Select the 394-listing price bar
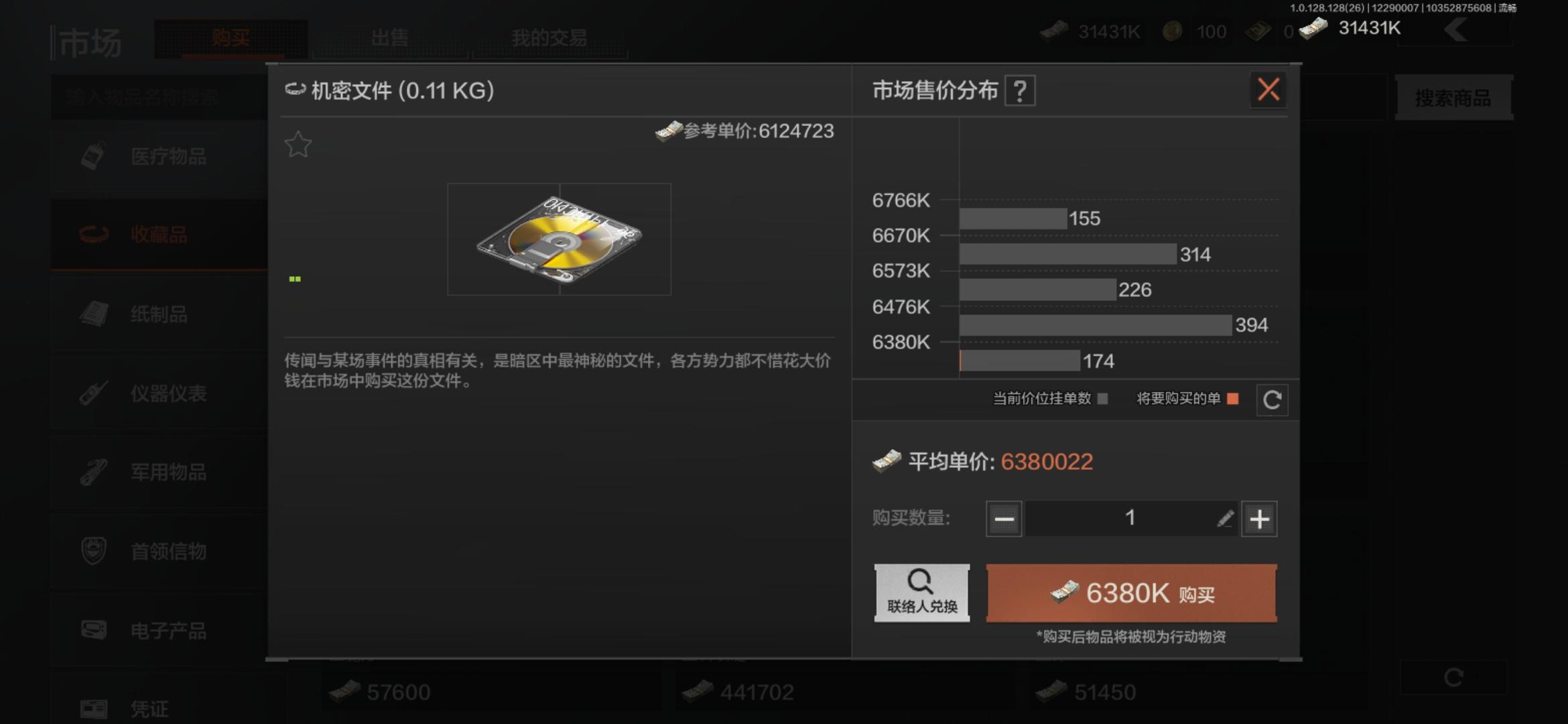This screenshot has height=724, width=1568. (1096, 325)
